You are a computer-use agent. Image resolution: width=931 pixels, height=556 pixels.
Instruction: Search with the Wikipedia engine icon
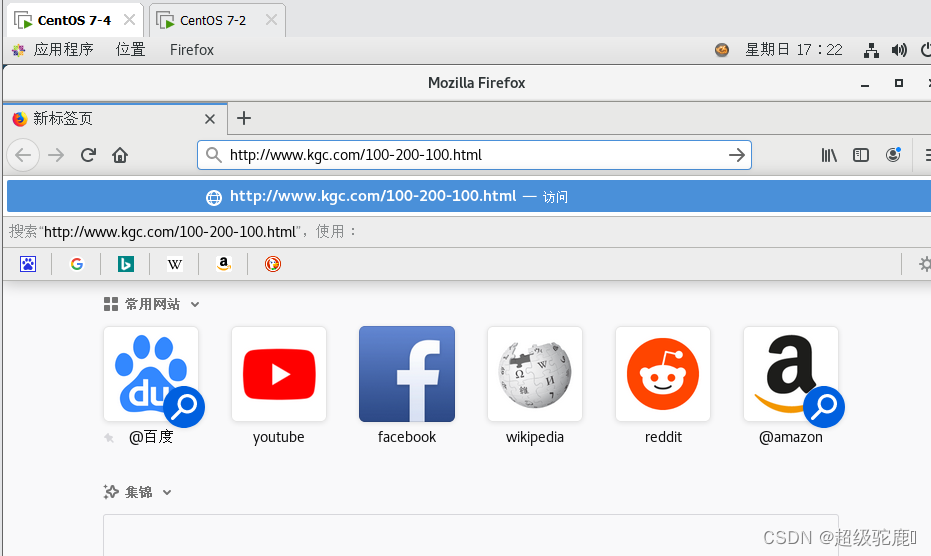(x=175, y=264)
